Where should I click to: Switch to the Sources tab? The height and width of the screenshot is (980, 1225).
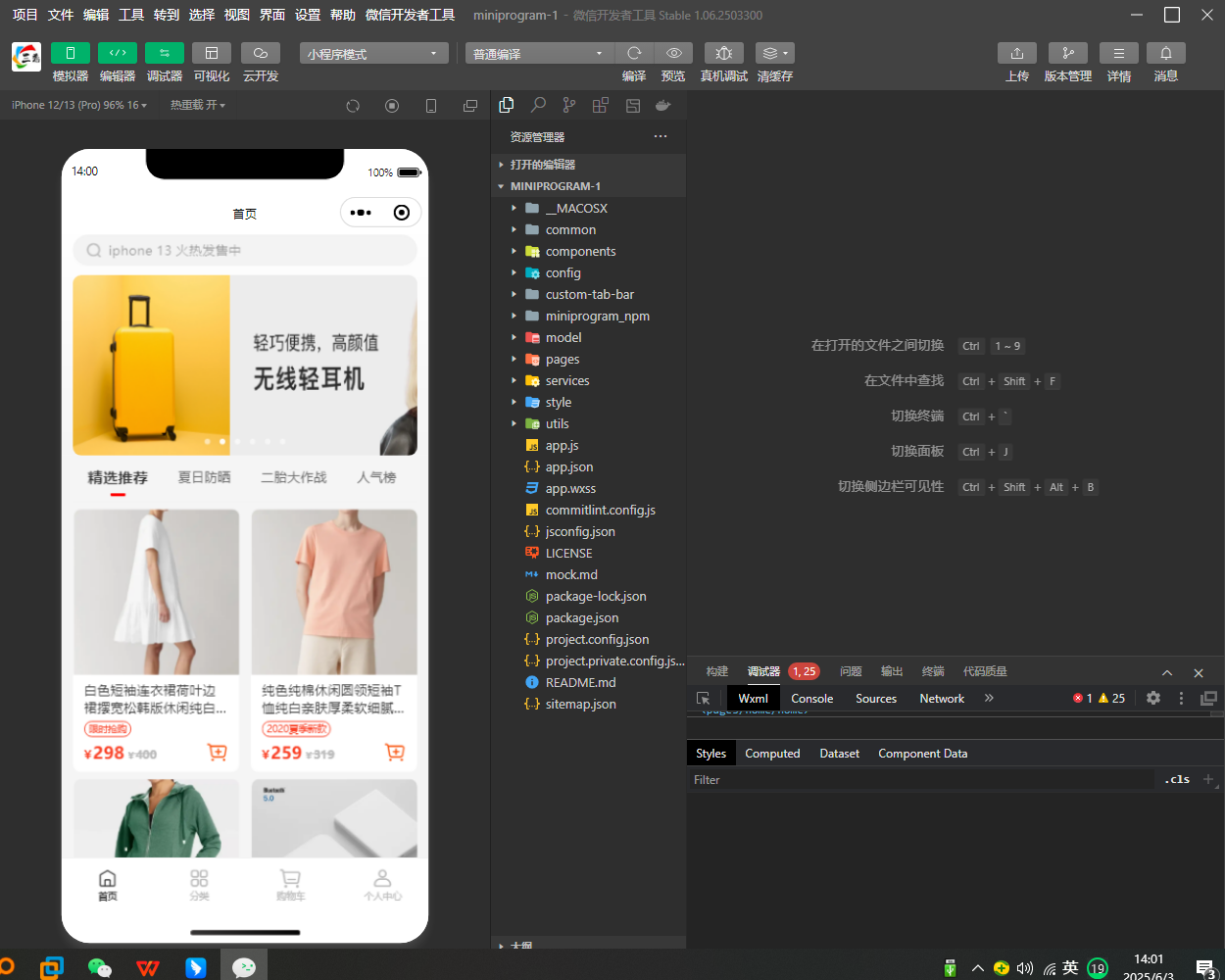click(876, 699)
